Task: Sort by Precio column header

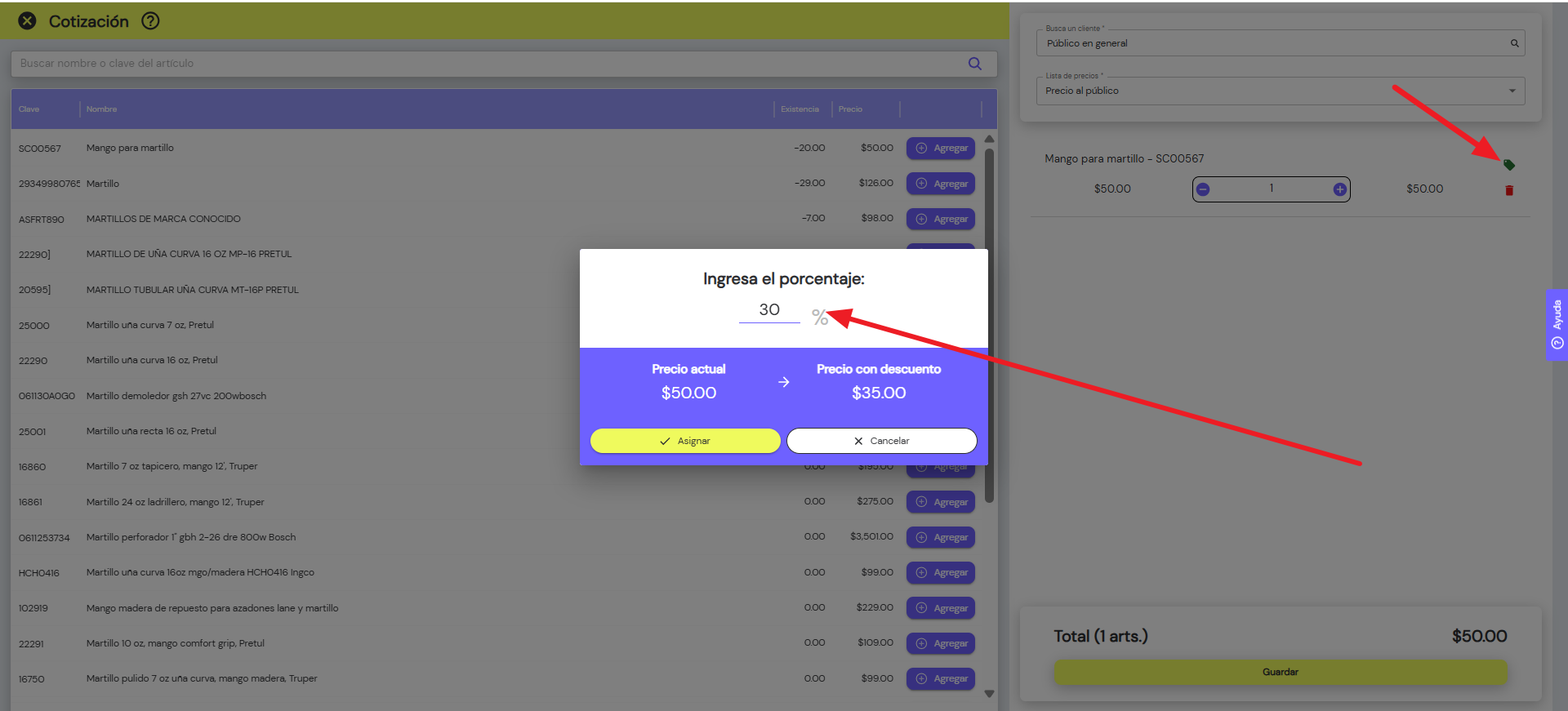Action: [x=850, y=109]
